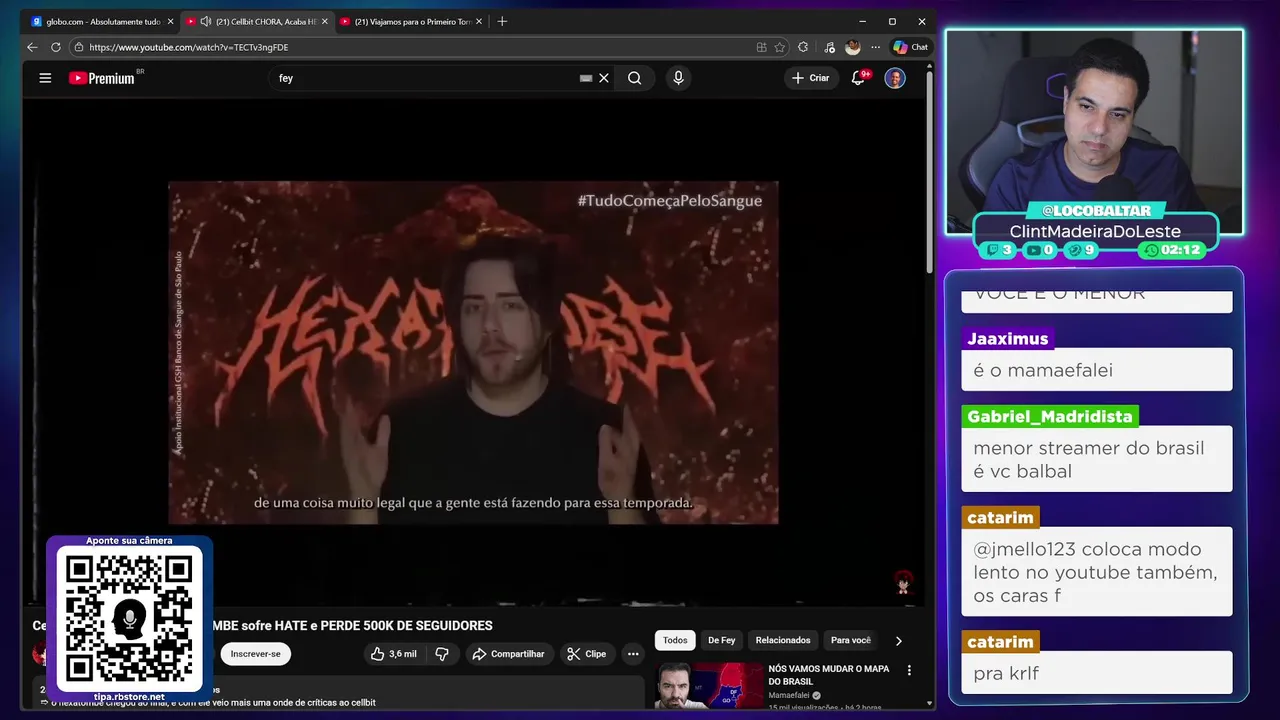Screen dimensions: 1280x720
Task: Dislike the video
Action: pos(442,654)
